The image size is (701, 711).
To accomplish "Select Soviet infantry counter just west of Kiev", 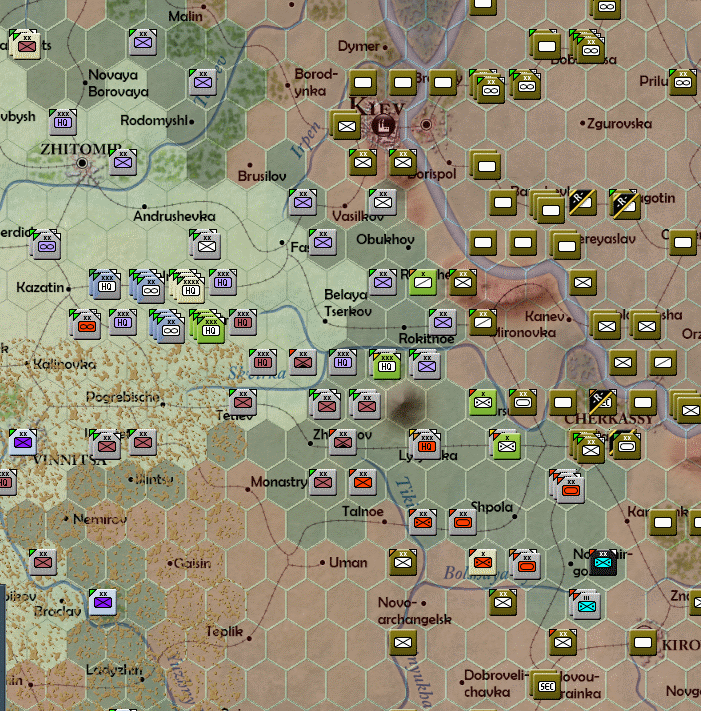I will click(347, 127).
